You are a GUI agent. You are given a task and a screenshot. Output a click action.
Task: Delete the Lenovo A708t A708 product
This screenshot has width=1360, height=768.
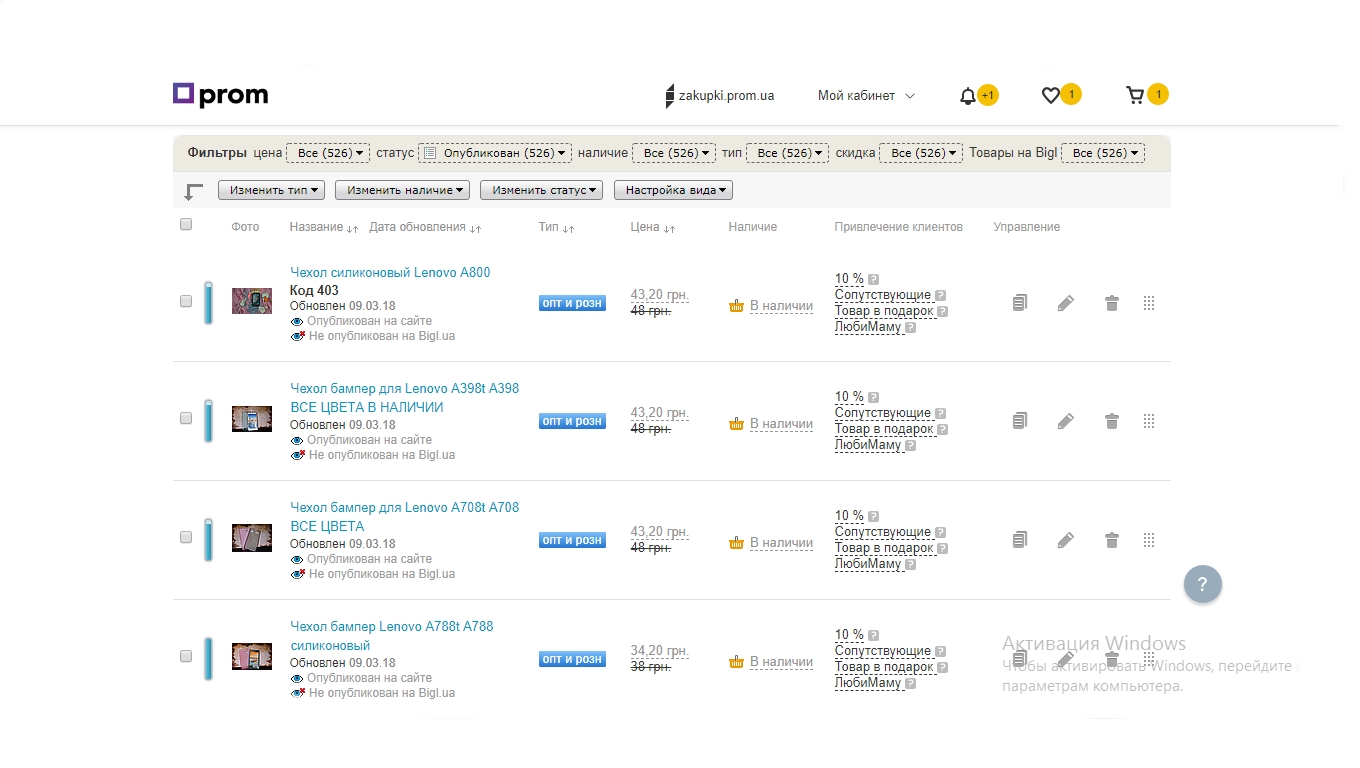[1112, 540]
